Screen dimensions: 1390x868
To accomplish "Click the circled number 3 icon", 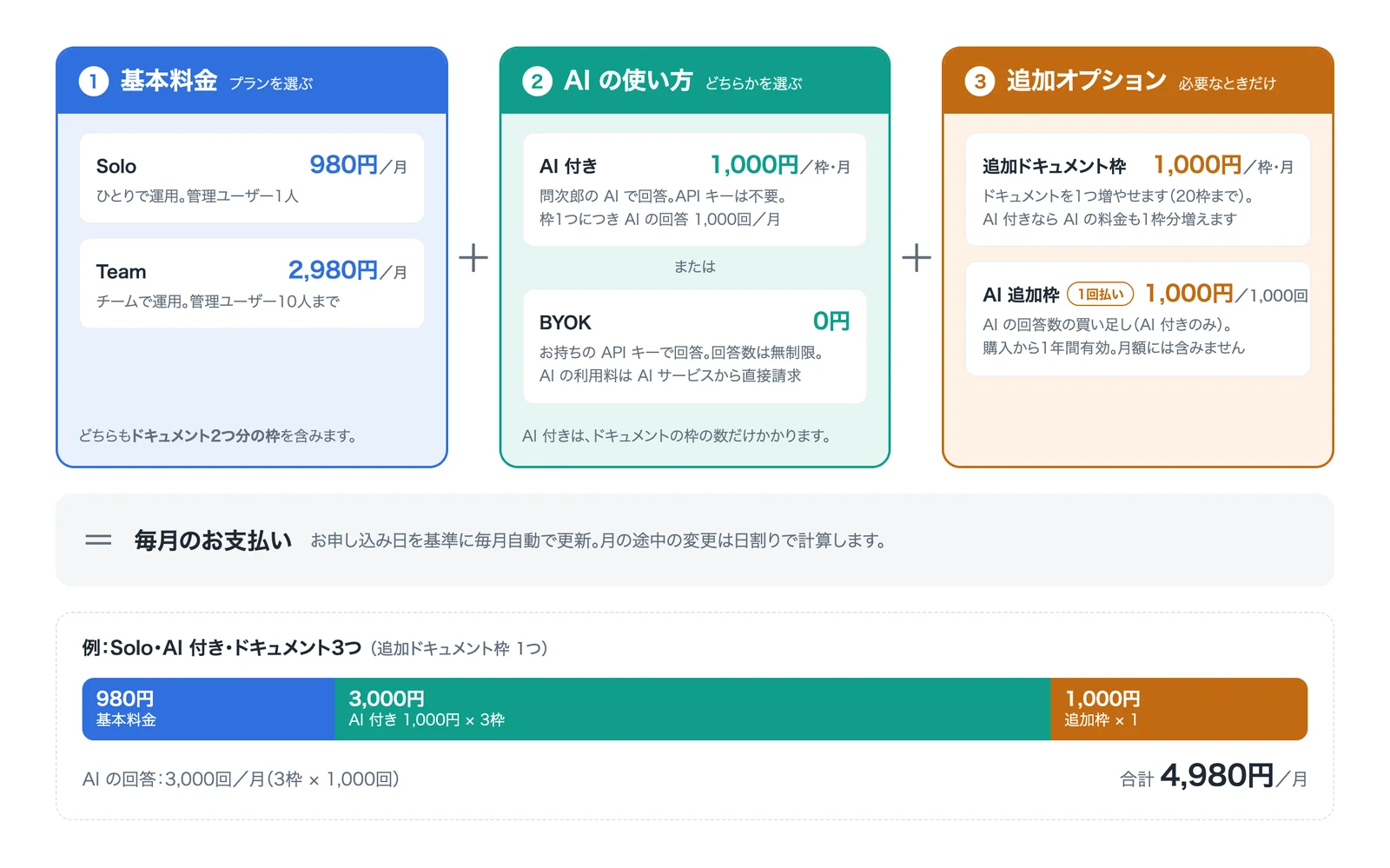I will tap(980, 82).
